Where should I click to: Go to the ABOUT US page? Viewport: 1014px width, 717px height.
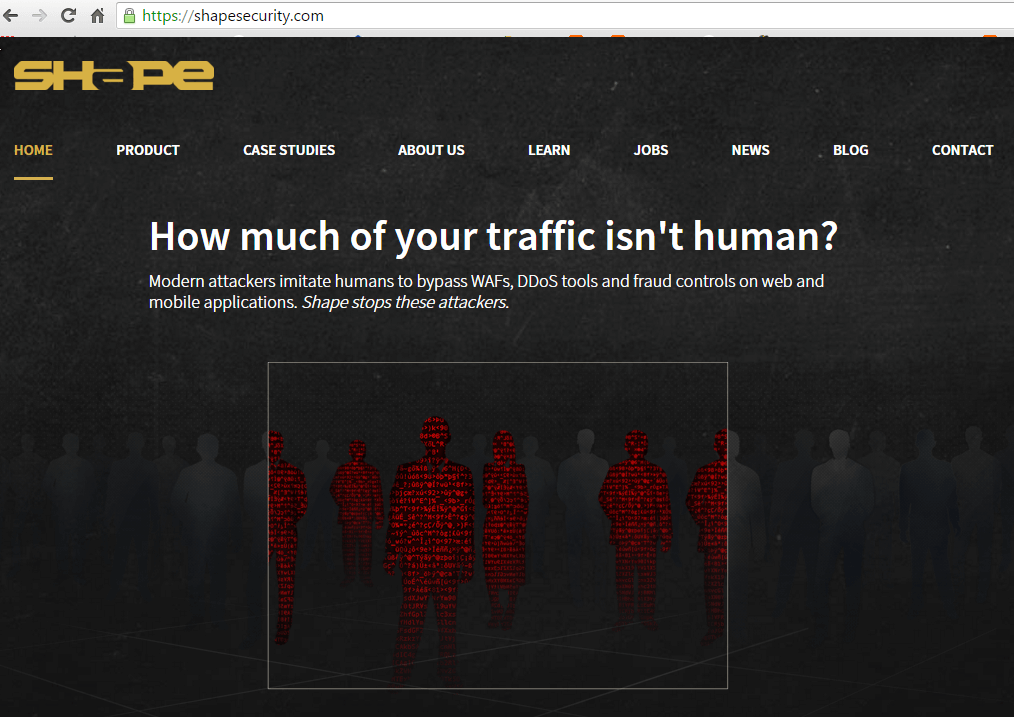431,150
